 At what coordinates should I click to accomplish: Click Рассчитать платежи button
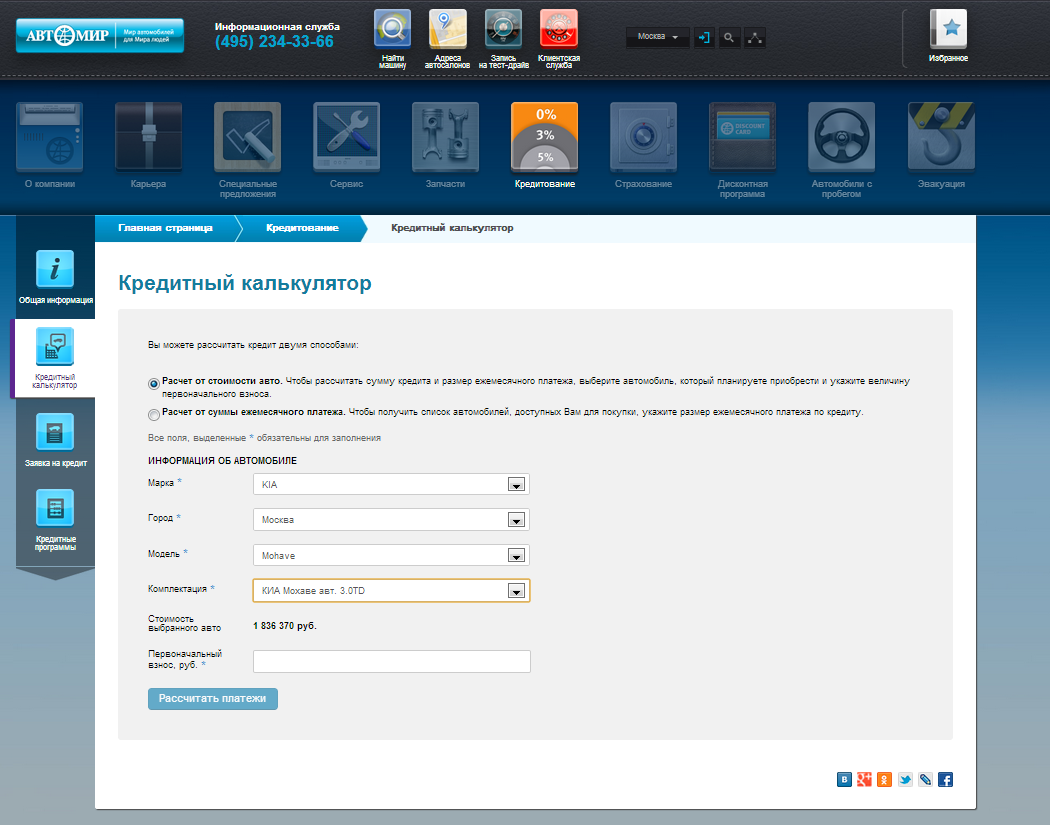(212, 698)
